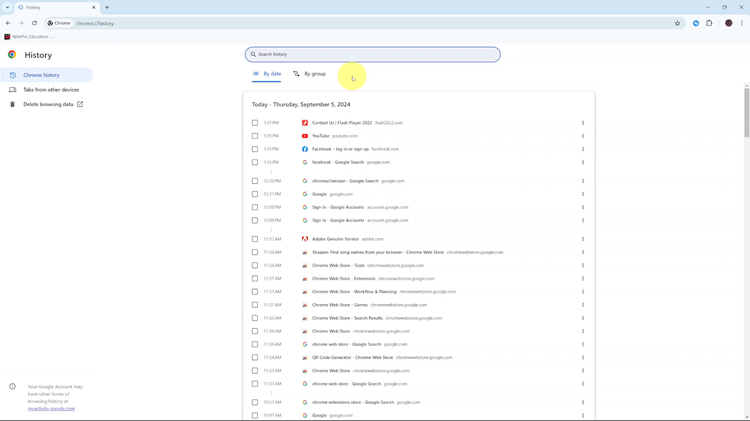Select the YouTube history entry checkbox
The width and height of the screenshot is (750, 421).
[255, 136]
